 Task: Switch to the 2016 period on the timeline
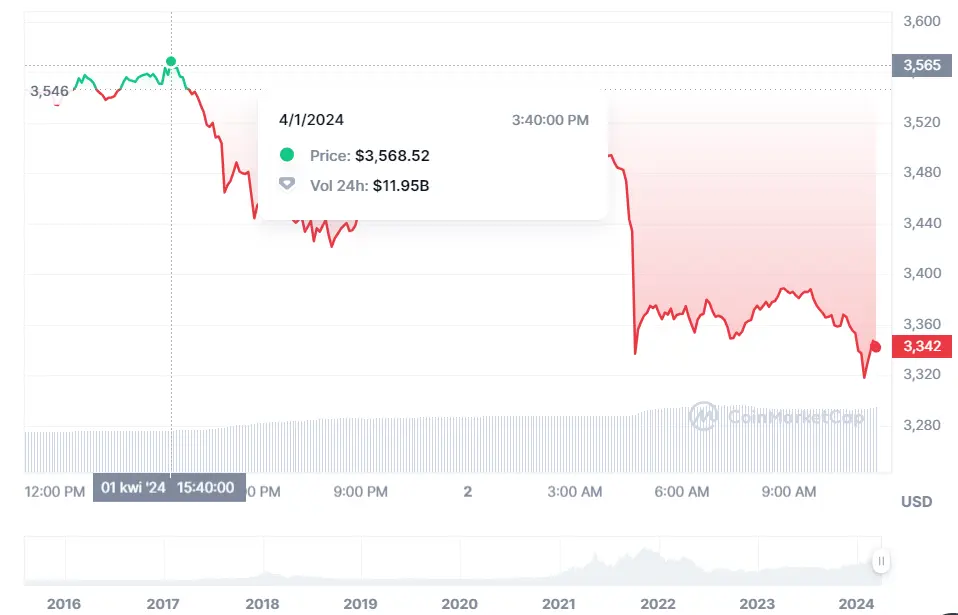tap(62, 604)
